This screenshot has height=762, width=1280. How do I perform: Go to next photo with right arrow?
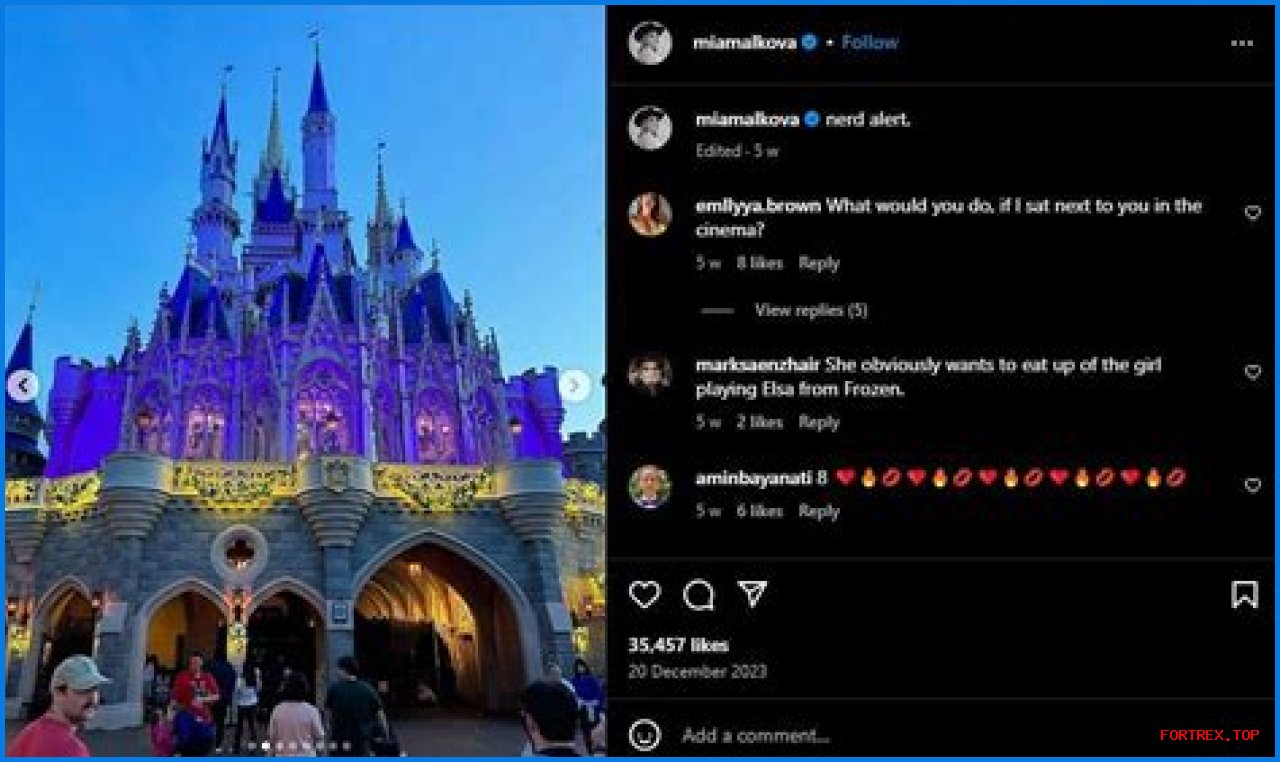574,386
